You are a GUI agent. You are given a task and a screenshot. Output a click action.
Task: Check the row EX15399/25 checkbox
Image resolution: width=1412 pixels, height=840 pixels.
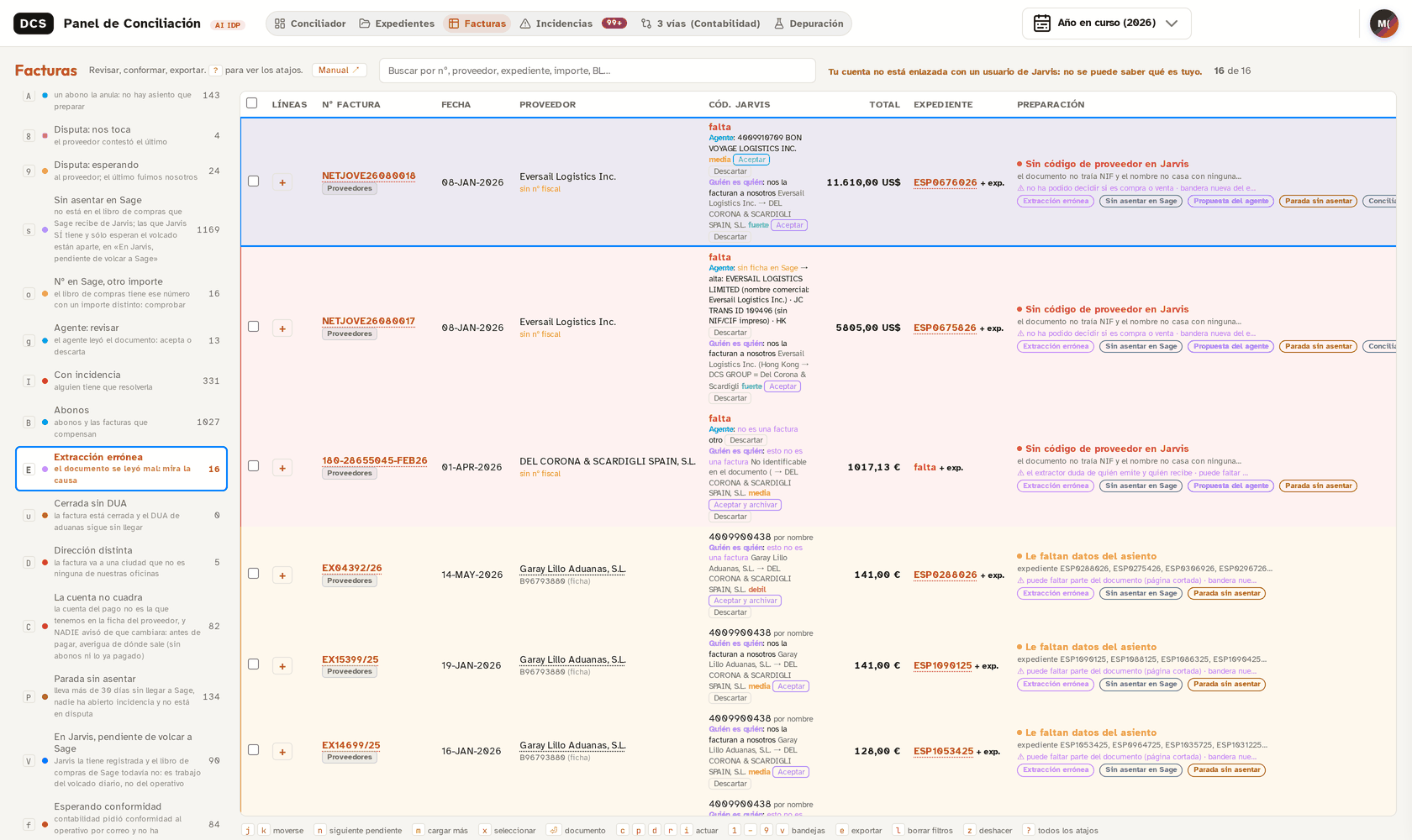[253, 664]
